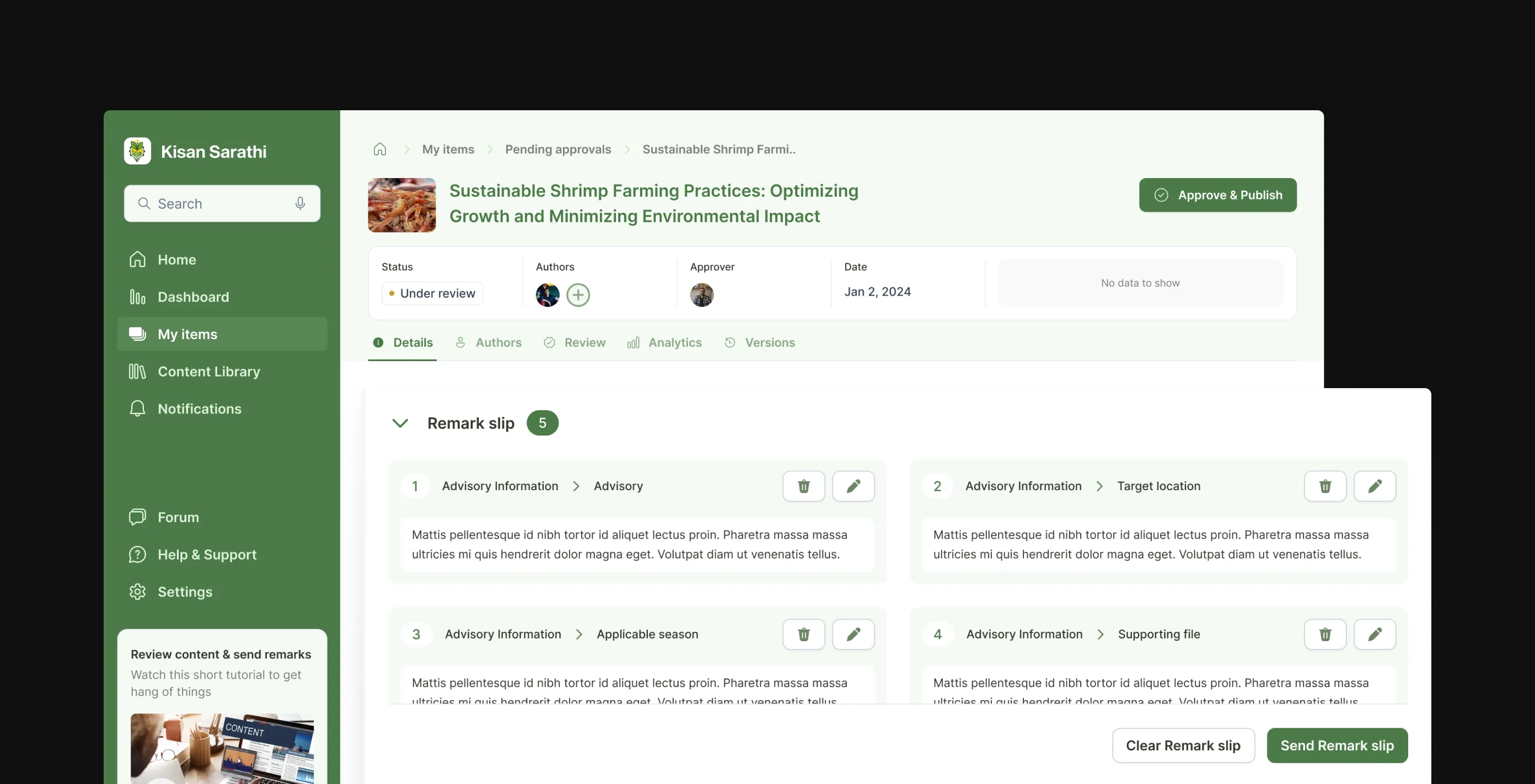The image size is (1535, 784).
Task: Navigate to My items breadcrumb
Action: [x=448, y=149]
